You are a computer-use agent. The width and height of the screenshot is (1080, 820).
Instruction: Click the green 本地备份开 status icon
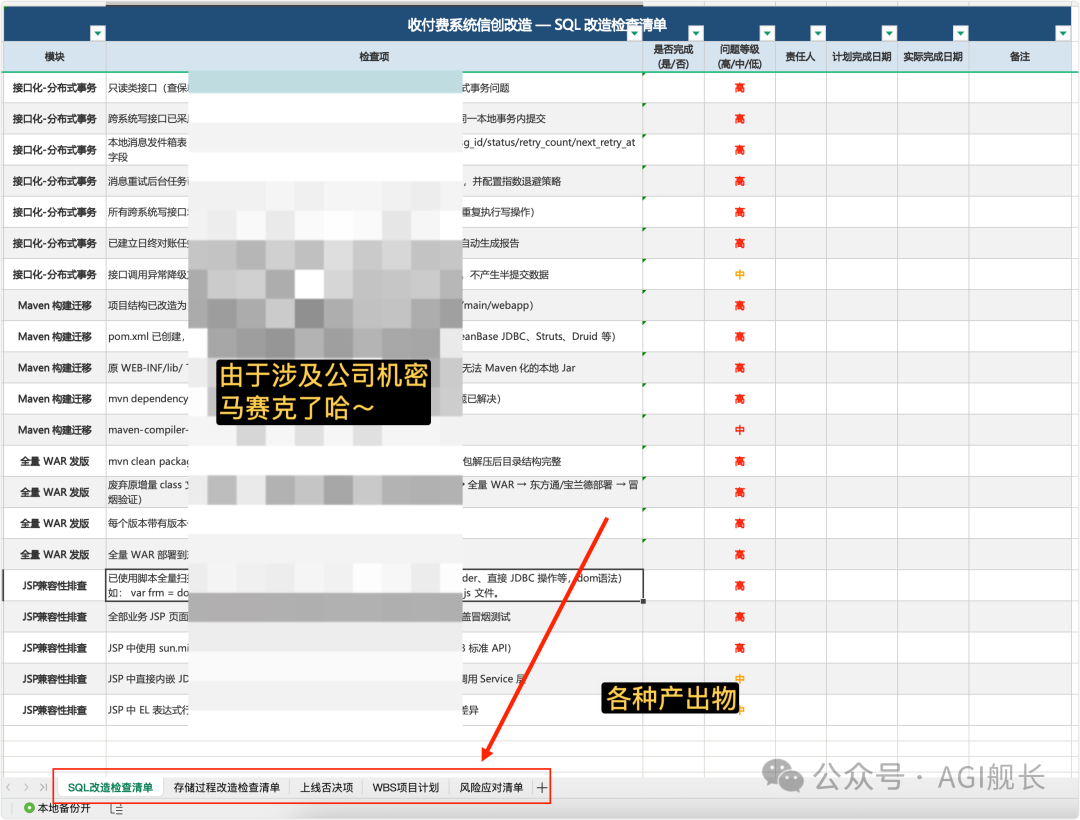(29, 808)
